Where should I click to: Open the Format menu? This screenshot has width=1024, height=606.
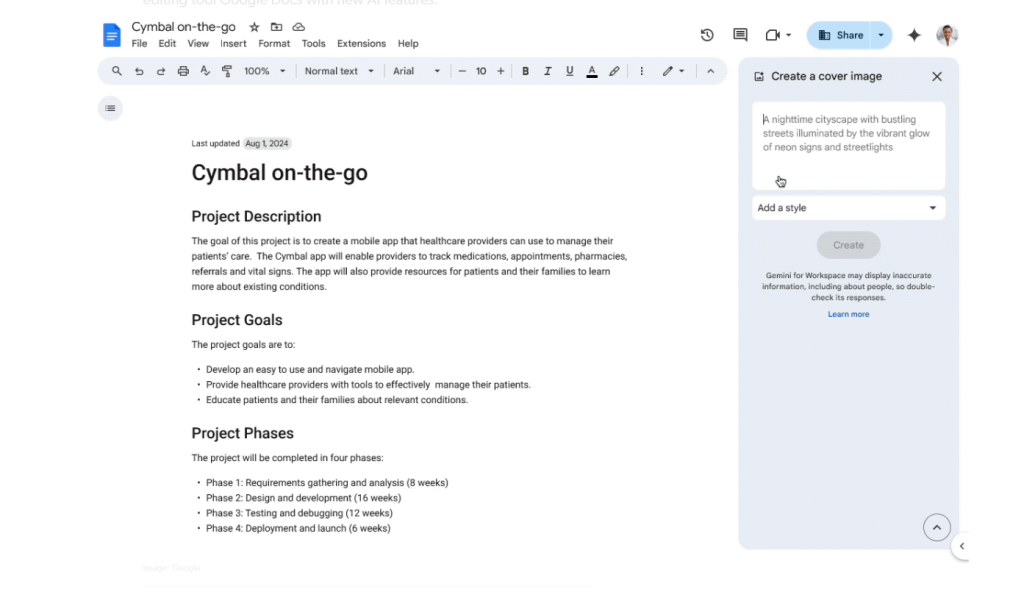(273, 43)
